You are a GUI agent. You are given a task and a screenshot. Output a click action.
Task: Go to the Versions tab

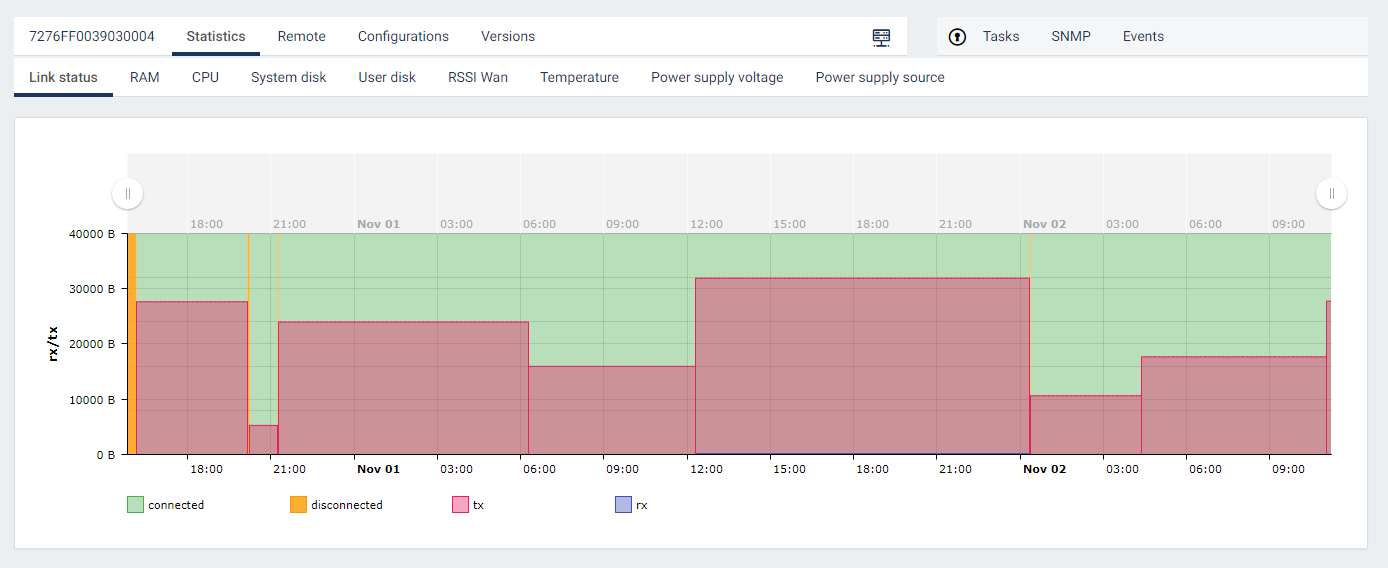pyautogui.click(x=508, y=37)
